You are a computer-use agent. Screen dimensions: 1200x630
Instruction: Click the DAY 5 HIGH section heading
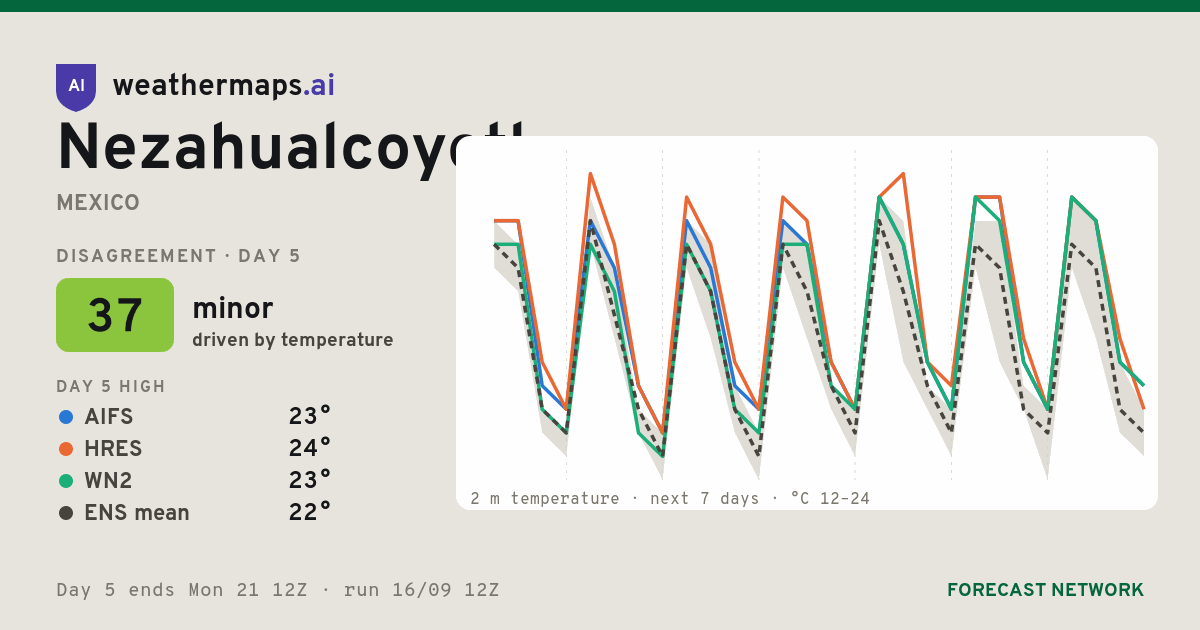point(111,387)
